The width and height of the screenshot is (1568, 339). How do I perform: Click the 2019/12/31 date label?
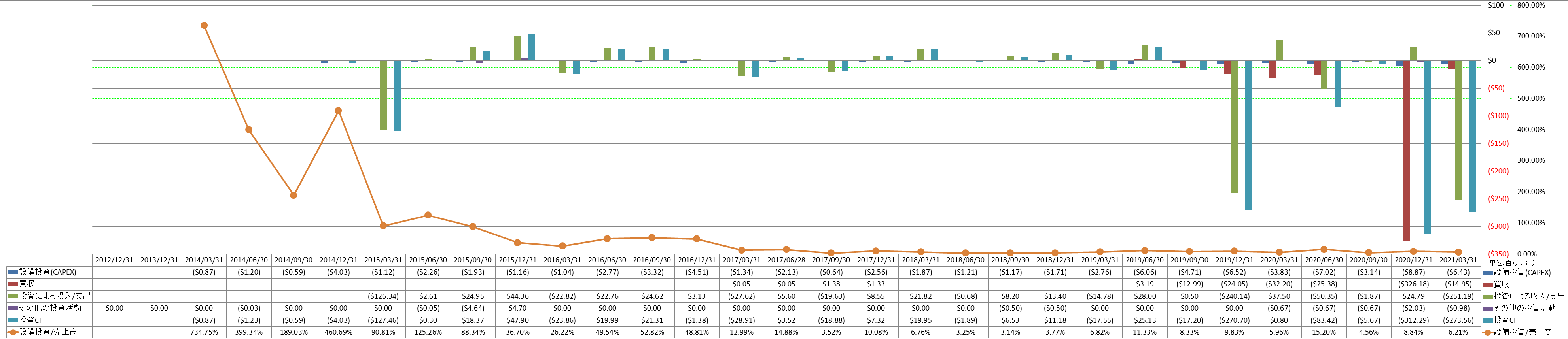click(x=1235, y=260)
